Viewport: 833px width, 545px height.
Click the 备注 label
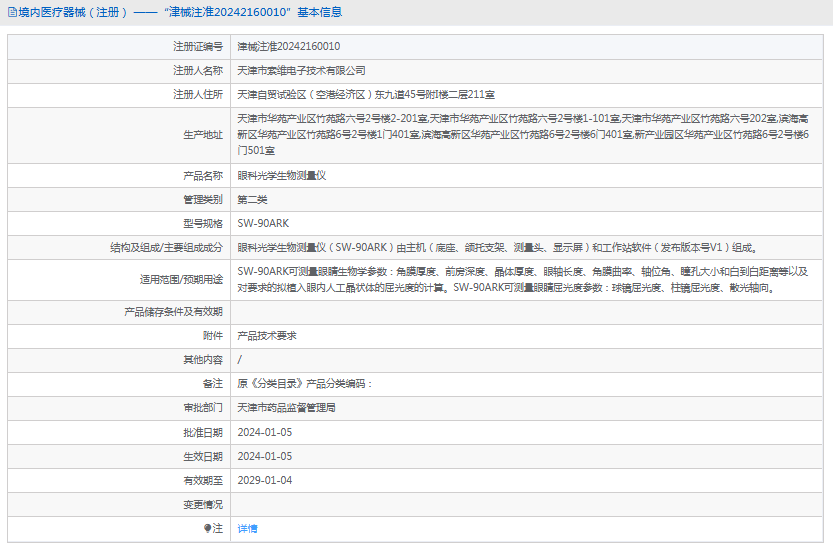212,384
